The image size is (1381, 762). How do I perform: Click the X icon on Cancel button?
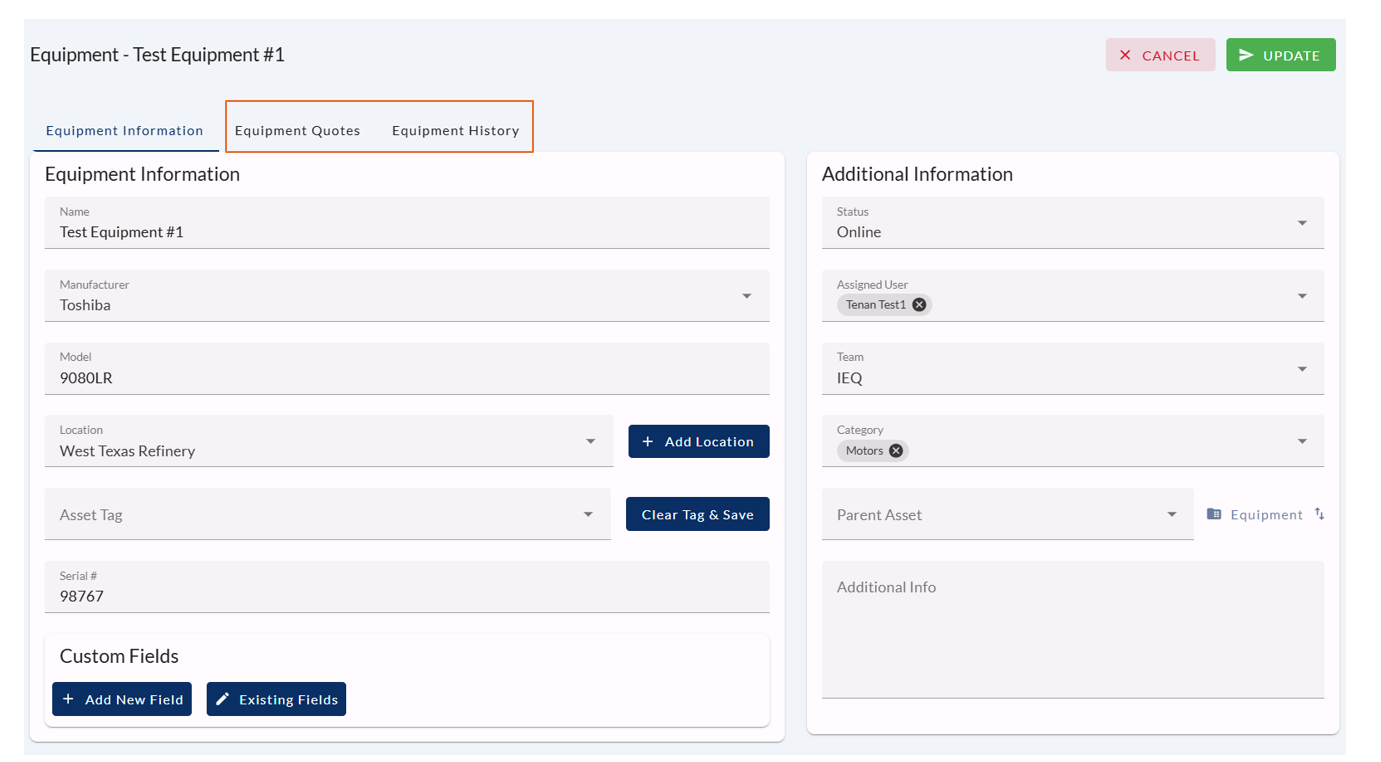point(1125,55)
